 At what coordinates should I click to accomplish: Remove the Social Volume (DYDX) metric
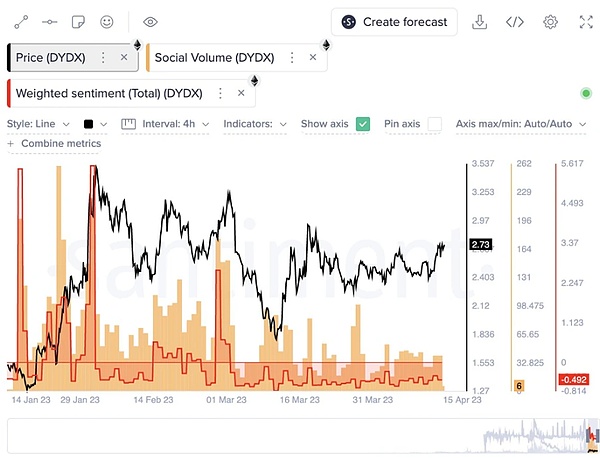tap(313, 57)
